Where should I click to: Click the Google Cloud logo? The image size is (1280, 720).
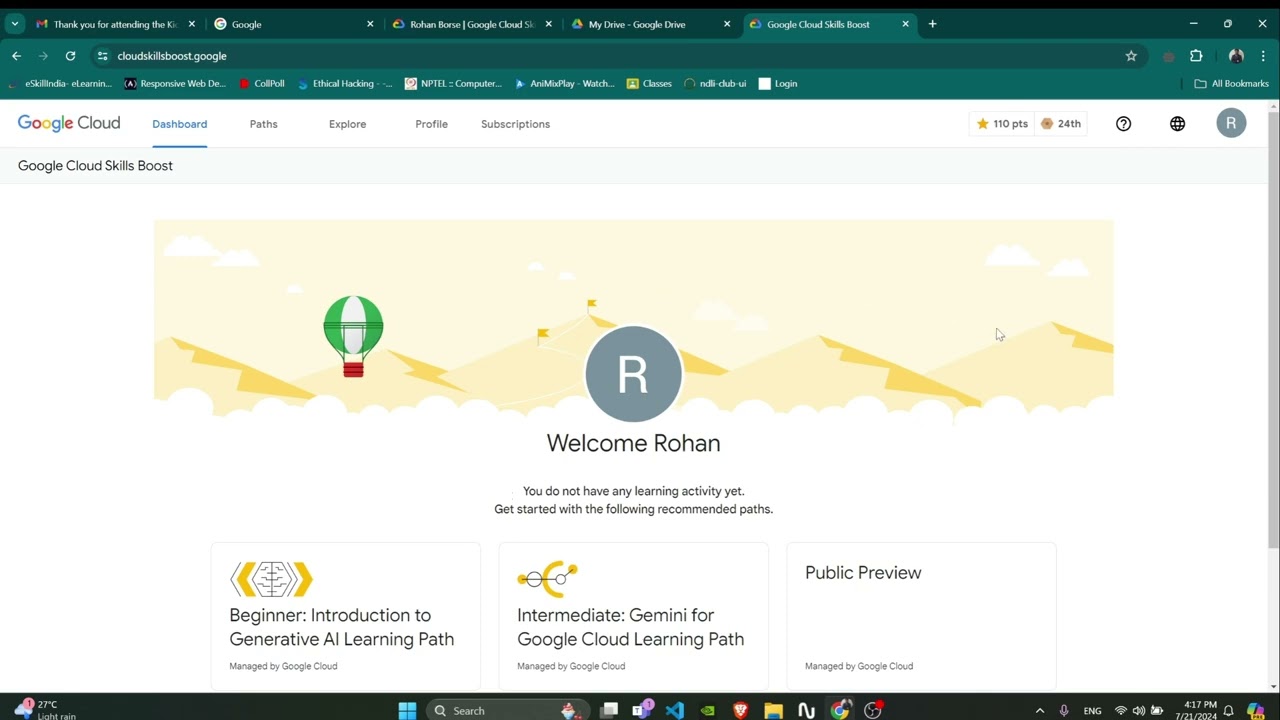coord(69,123)
